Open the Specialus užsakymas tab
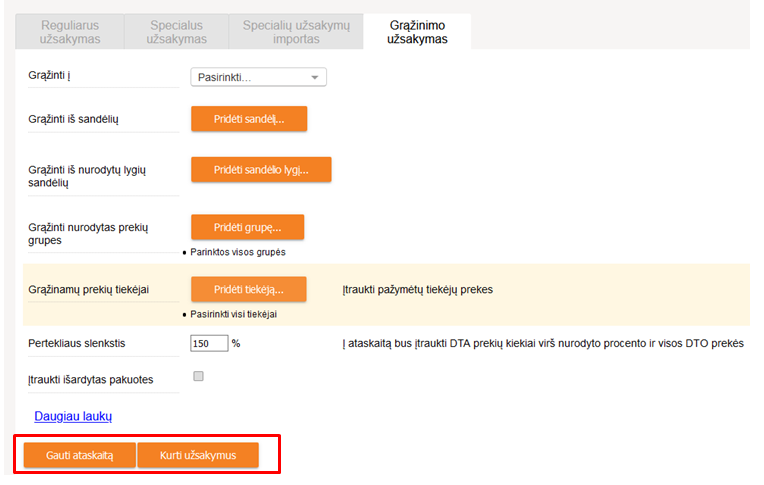 tap(176, 31)
